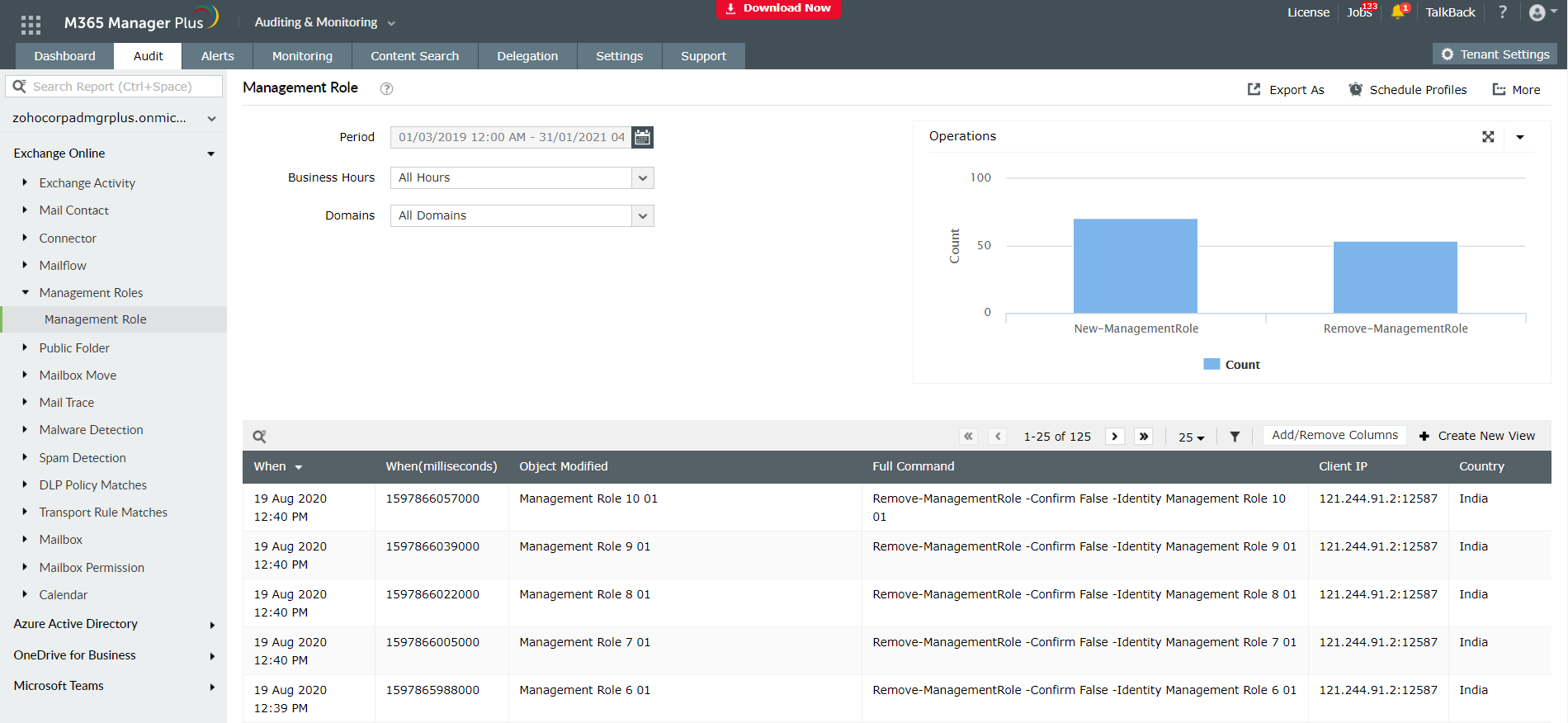Open the tenant selector zohocorpadmgrplus dropdown
1568x723 pixels.
(x=113, y=118)
